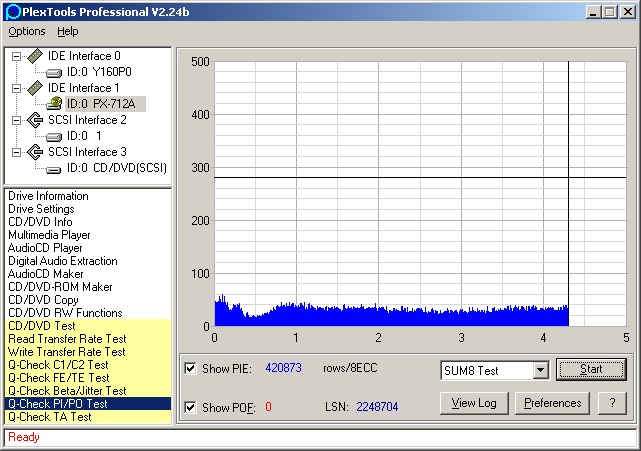Viewport: 641px width, 451px height.
Task: Click the IDE Interface 0 chip icon
Action: click(x=35, y=56)
